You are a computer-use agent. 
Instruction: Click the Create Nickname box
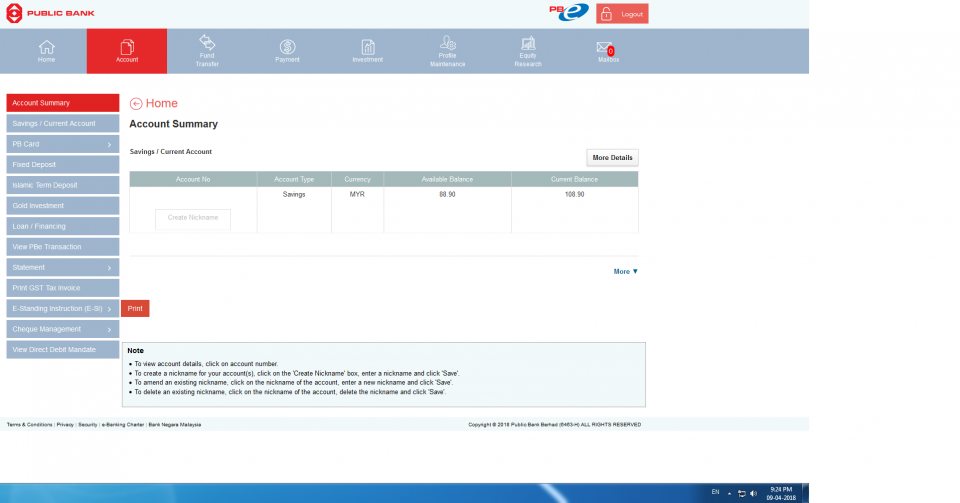click(x=193, y=218)
